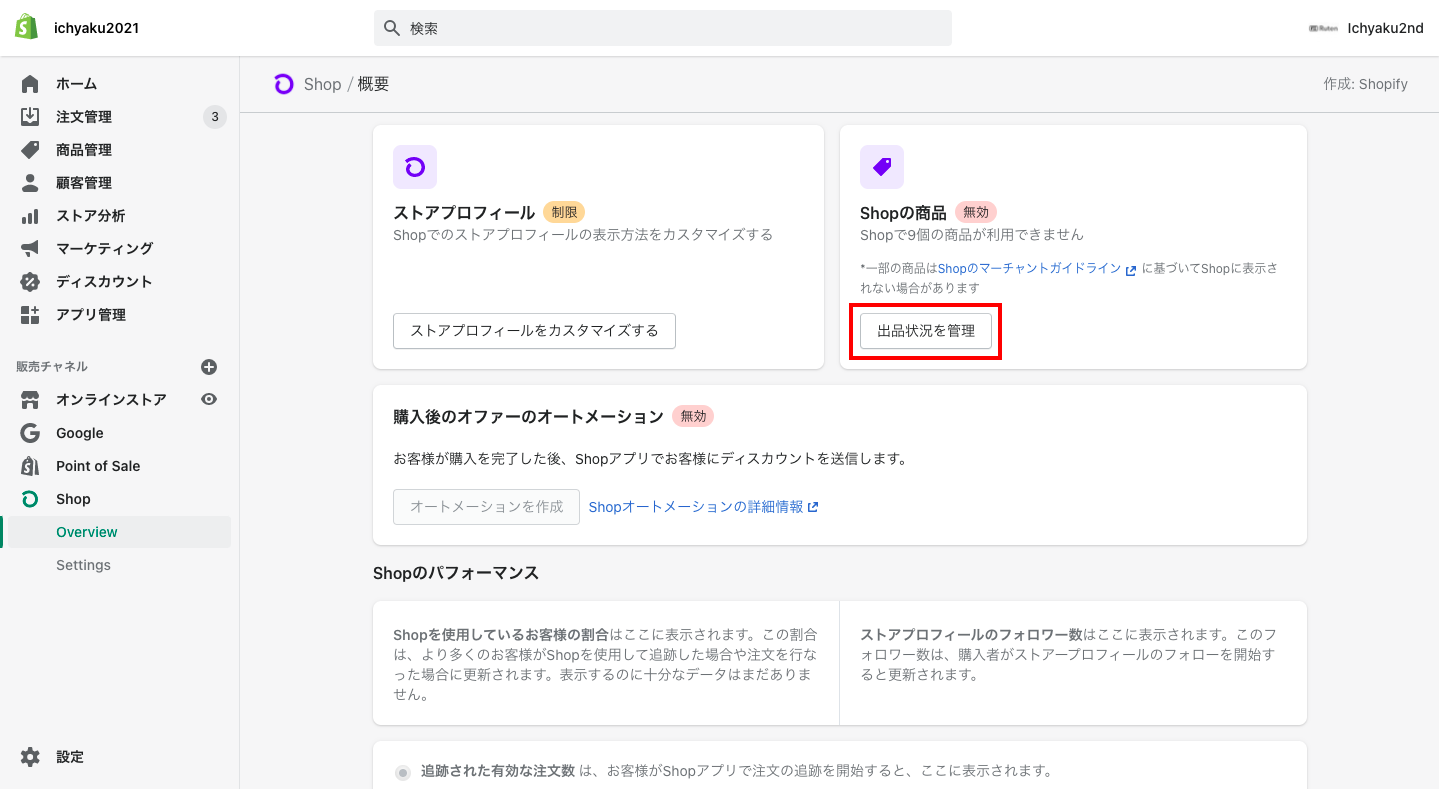The image size is (1439, 789).
Task: Click the Ichyaku2nd account avatar
Action: pos(1323,28)
